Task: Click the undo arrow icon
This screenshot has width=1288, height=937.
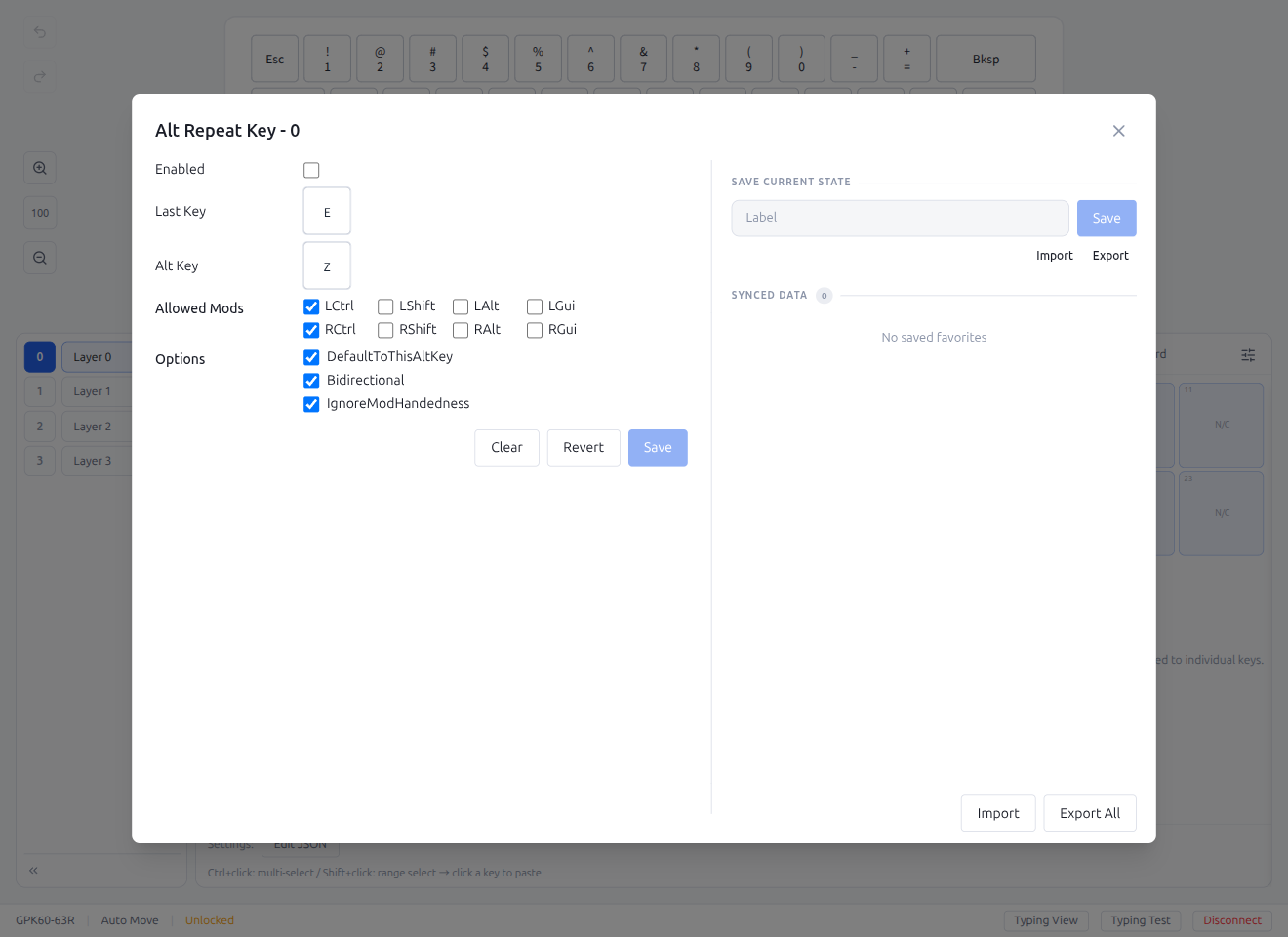Action: point(40,32)
